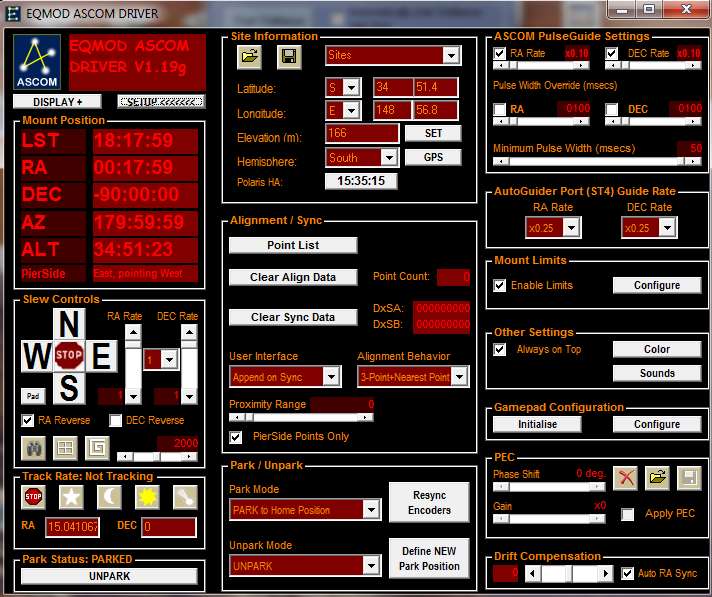712x597 pixels.
Task: Click the Elevation input field
Action: [x=362, y=133]
